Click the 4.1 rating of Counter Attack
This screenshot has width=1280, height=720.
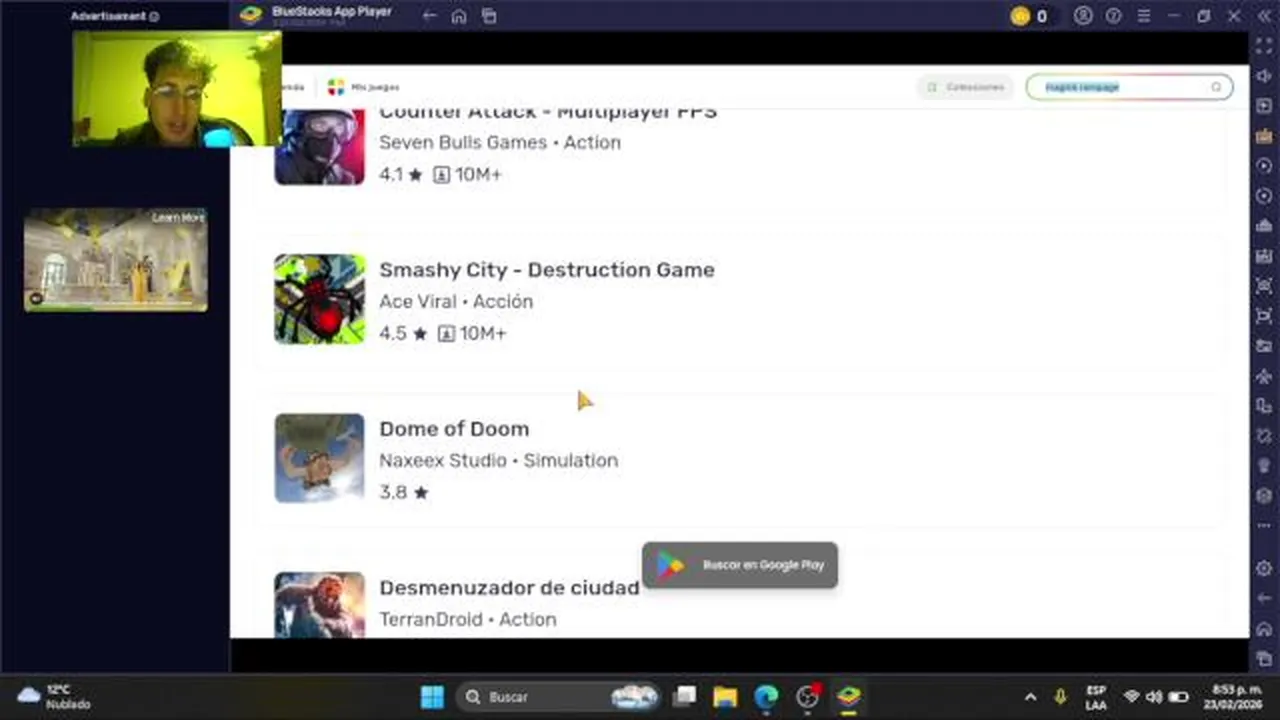[401, 174]
